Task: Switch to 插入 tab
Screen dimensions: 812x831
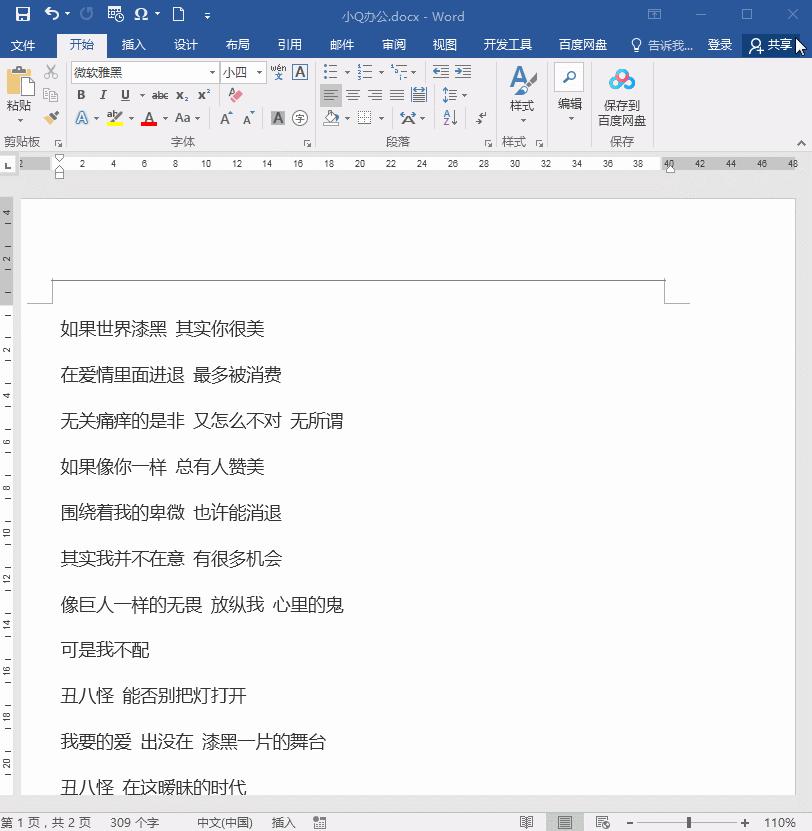Action: [133, 45]
